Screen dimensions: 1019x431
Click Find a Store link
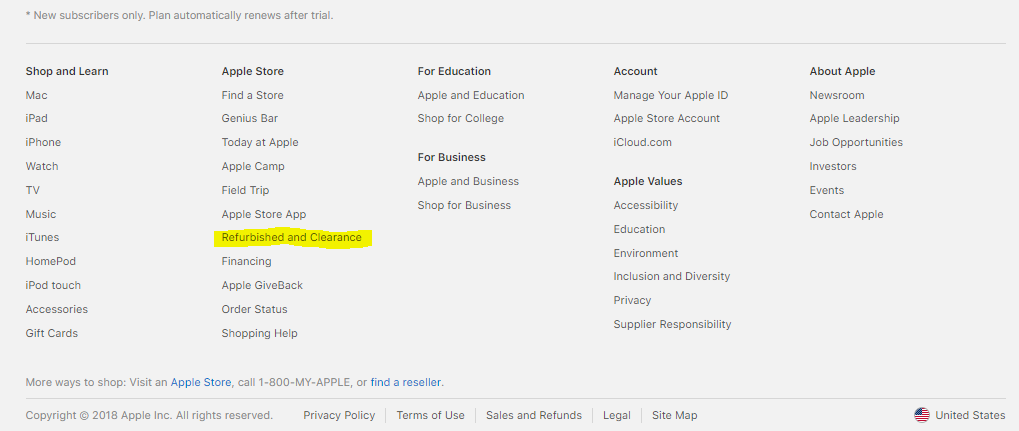[x=252, y=95]
